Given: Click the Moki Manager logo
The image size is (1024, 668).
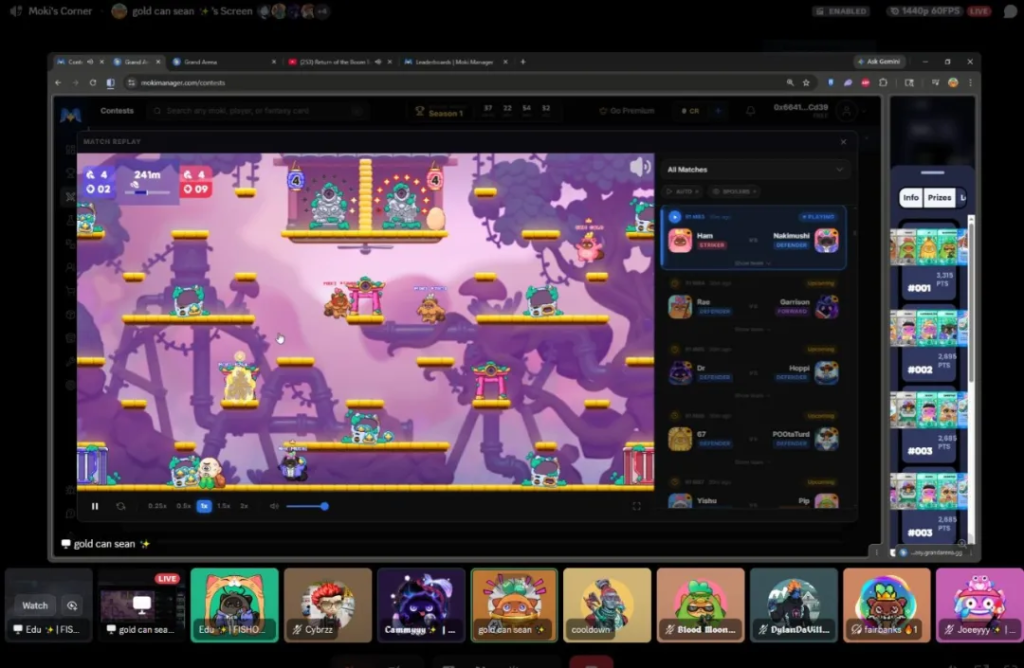Looking at the screenshot, I should point(70,115).
